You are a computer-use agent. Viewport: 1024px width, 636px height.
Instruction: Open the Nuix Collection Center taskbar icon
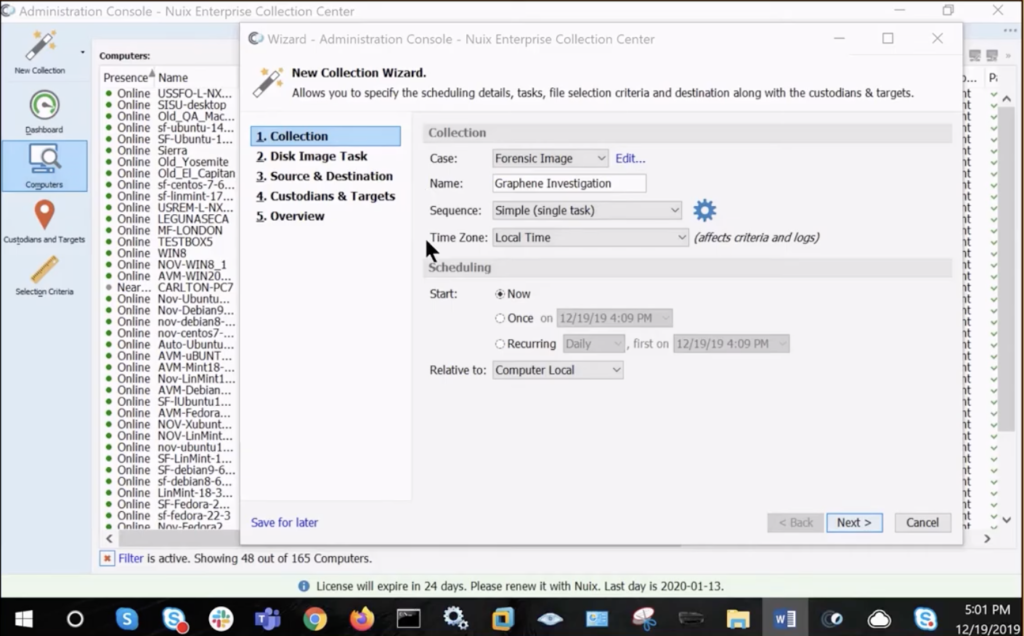(x=832, y=618)
